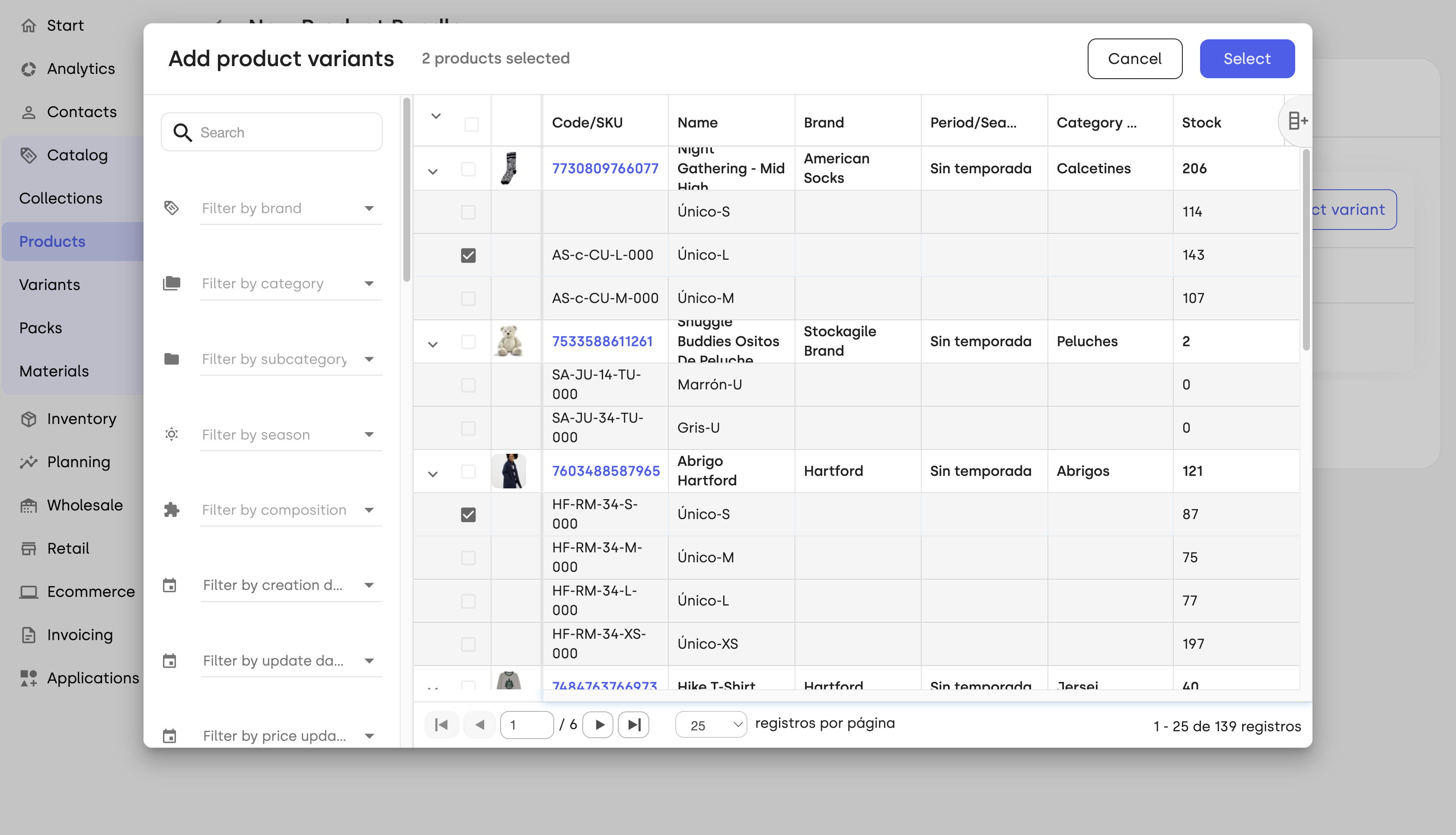The image size is (1456, 835).
Task: Open product link 7533588611261
Action: (x=602, y=341)
